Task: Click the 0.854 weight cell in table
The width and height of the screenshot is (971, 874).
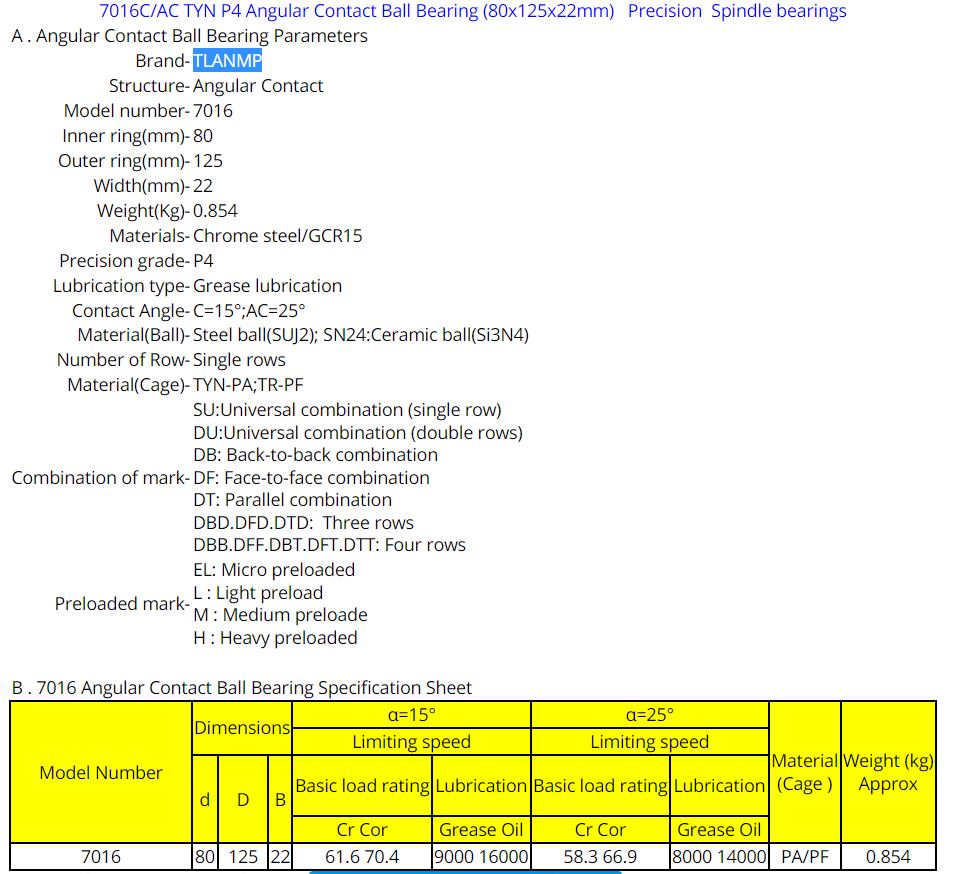Action: 888,857
